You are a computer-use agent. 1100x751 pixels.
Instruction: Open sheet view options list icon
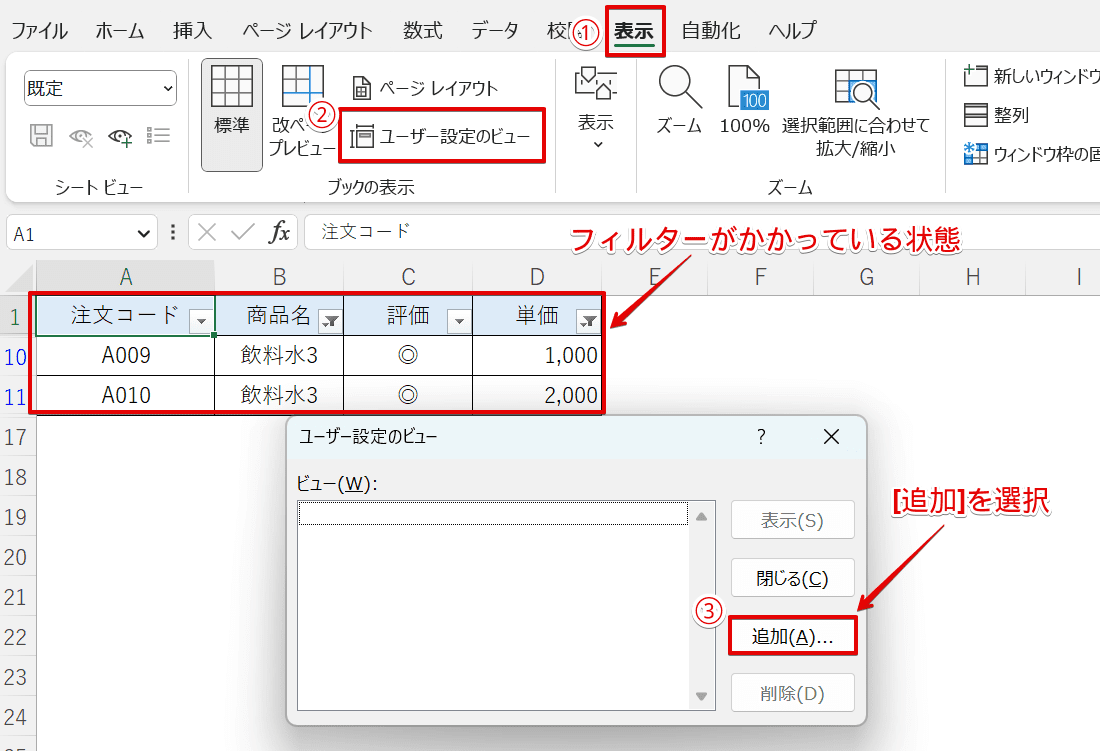(159, 135)
